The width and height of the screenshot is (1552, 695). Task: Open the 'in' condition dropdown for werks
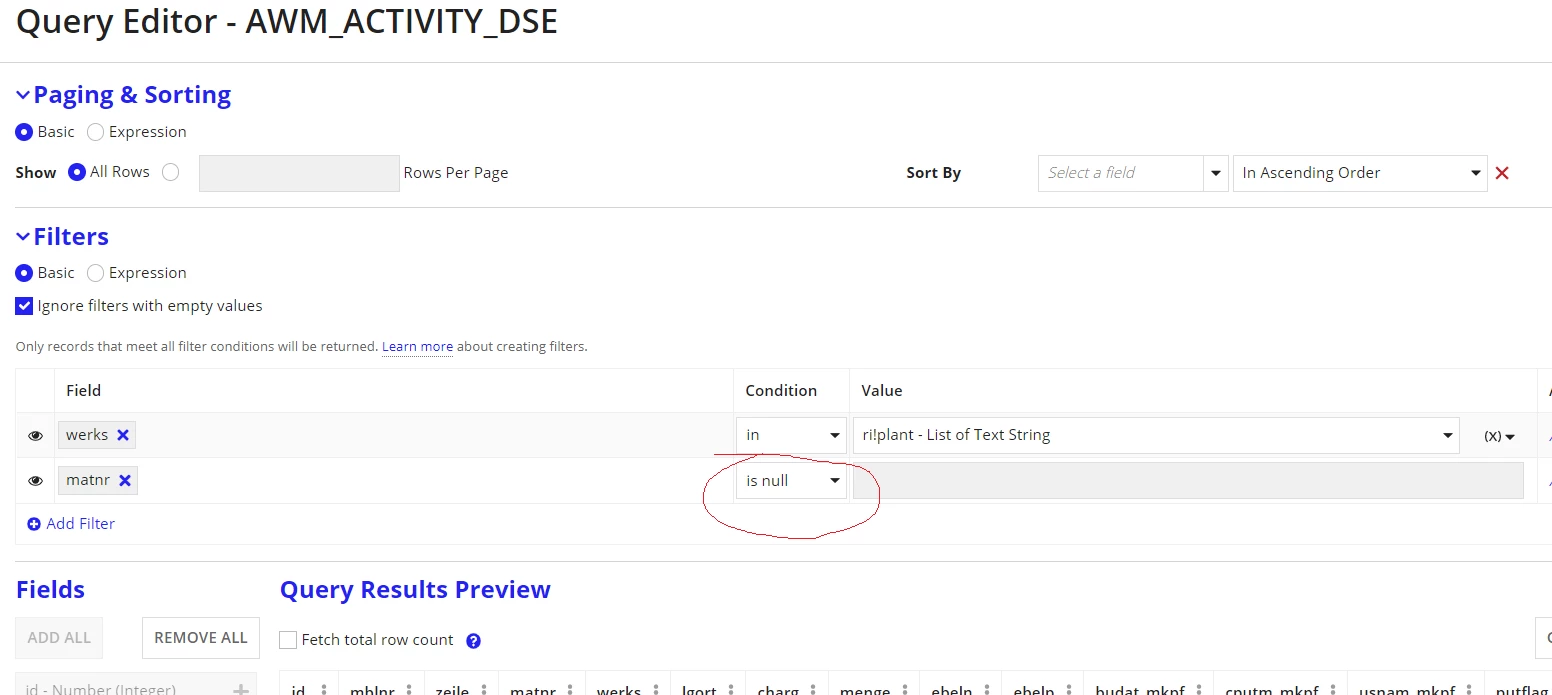(792, 435)
